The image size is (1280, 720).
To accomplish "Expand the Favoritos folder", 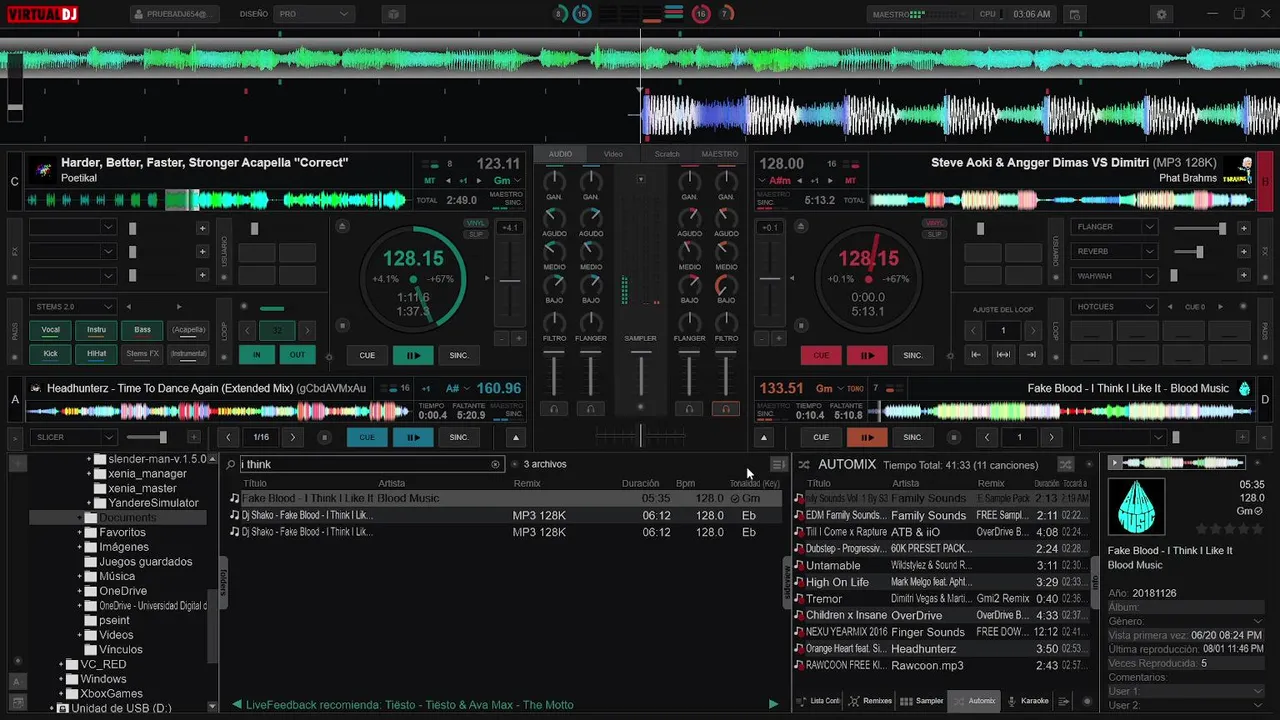I will 79,532.
